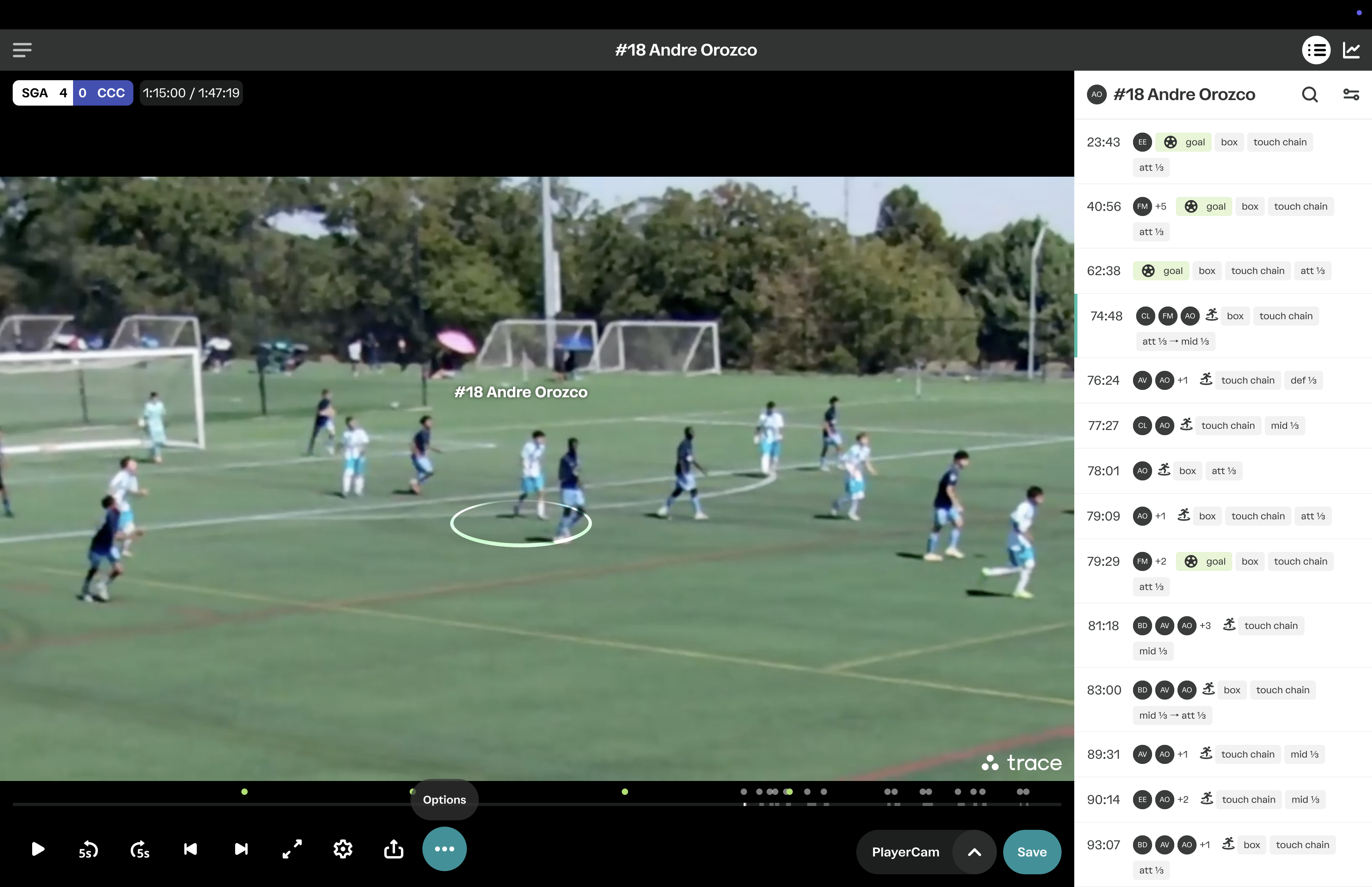This screenshot has height=887, width=1372.
Task: Open the moment filter settings icon
Action: (1351, 94)
